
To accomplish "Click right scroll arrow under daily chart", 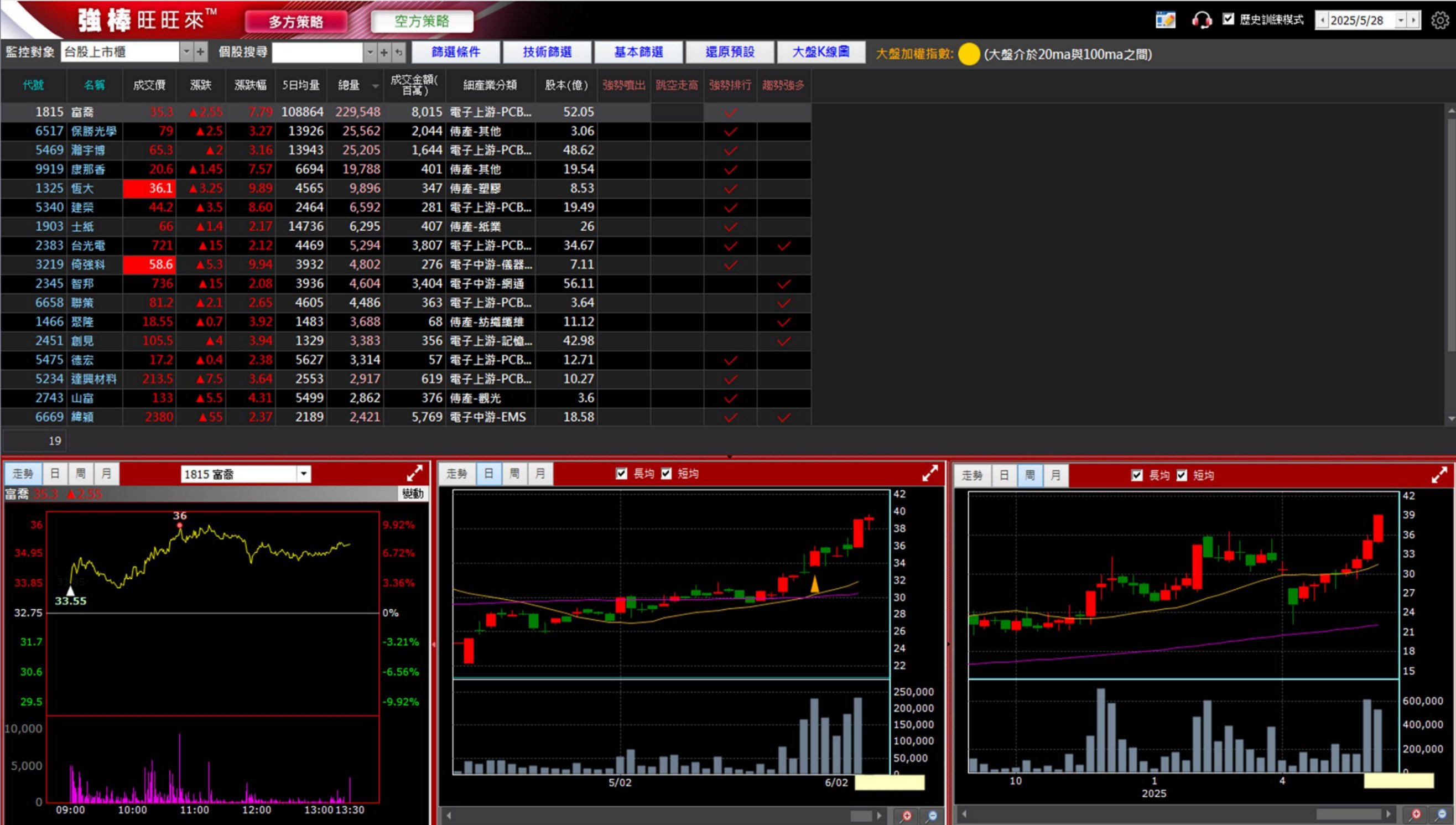I will (880, 816).
